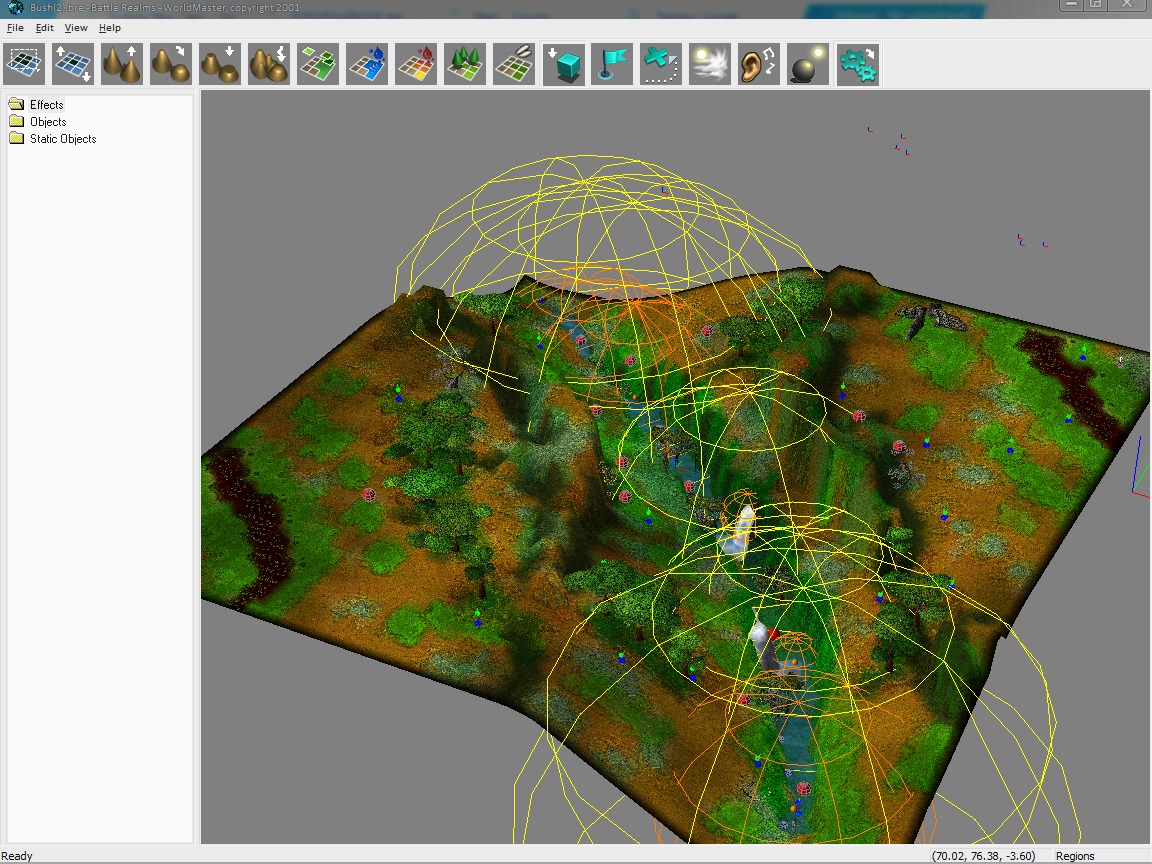Select the trees placement tool

pos(465,64)
